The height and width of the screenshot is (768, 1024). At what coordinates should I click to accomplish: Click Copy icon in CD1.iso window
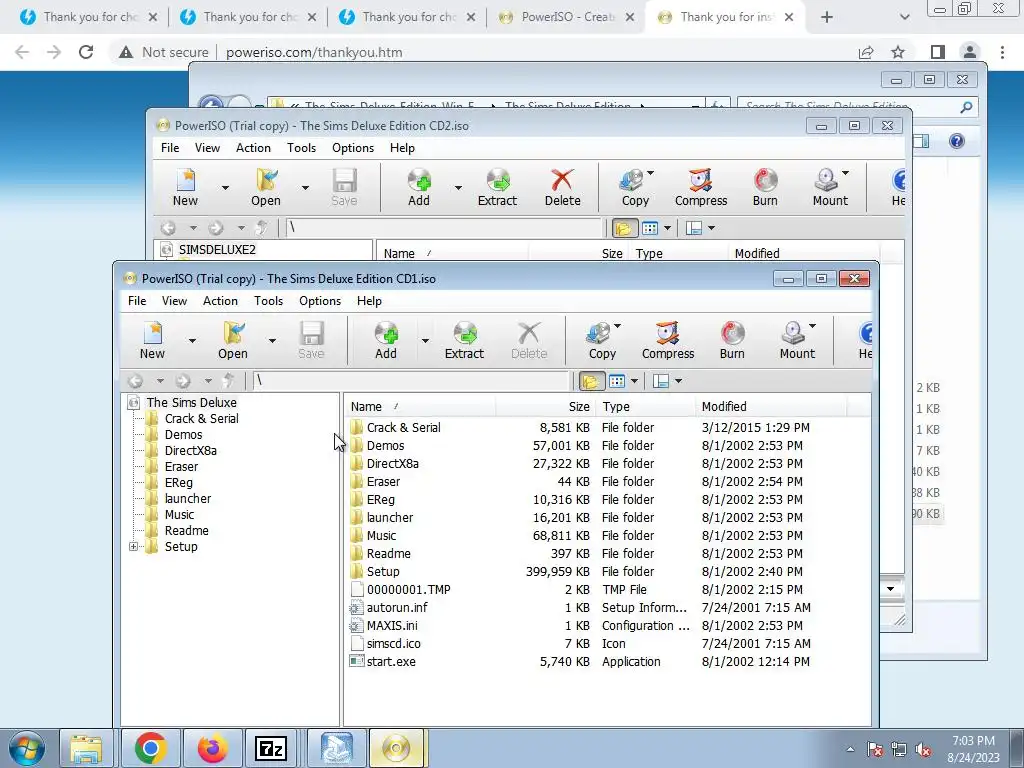coord(601,341)
